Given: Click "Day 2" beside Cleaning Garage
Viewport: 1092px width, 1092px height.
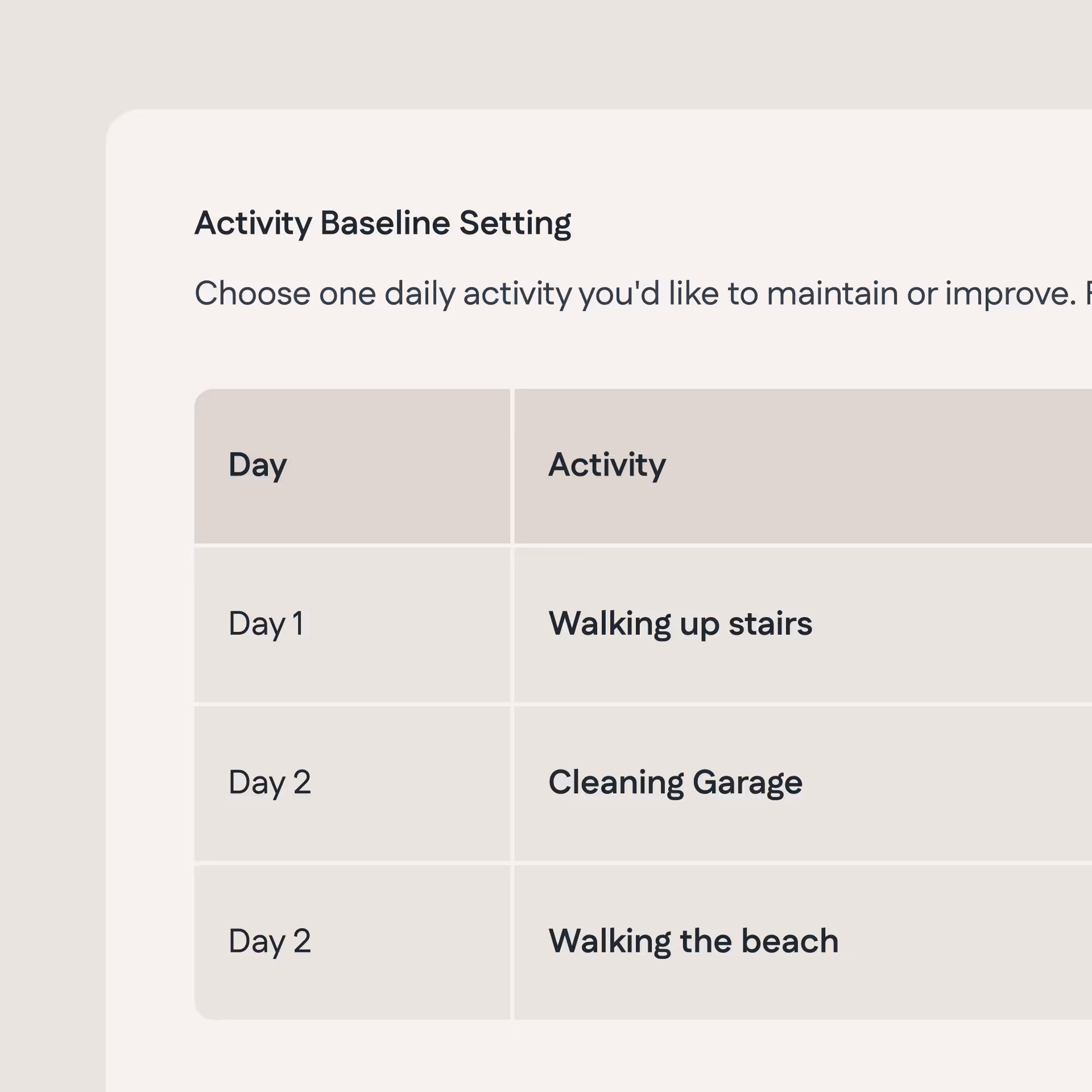Looking at the screenshot, I should tap(270, 783).
